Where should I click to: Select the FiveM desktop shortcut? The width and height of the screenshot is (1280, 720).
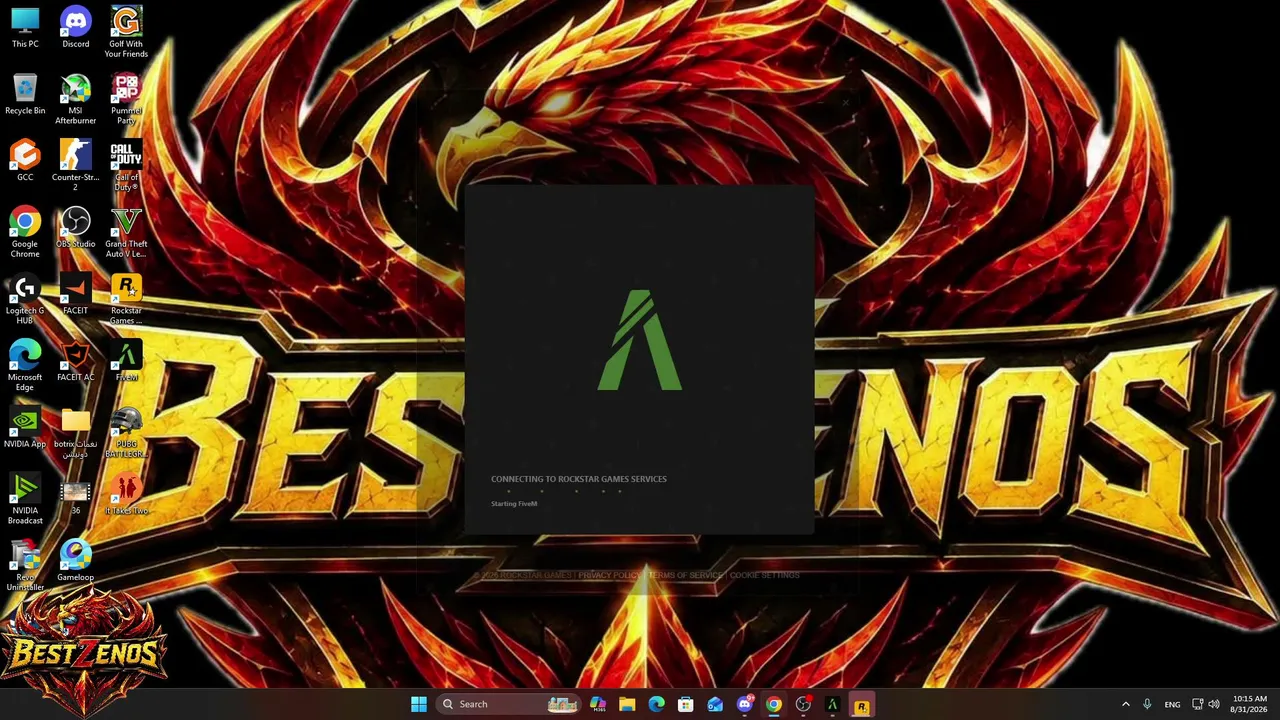(x=126, y=362)
